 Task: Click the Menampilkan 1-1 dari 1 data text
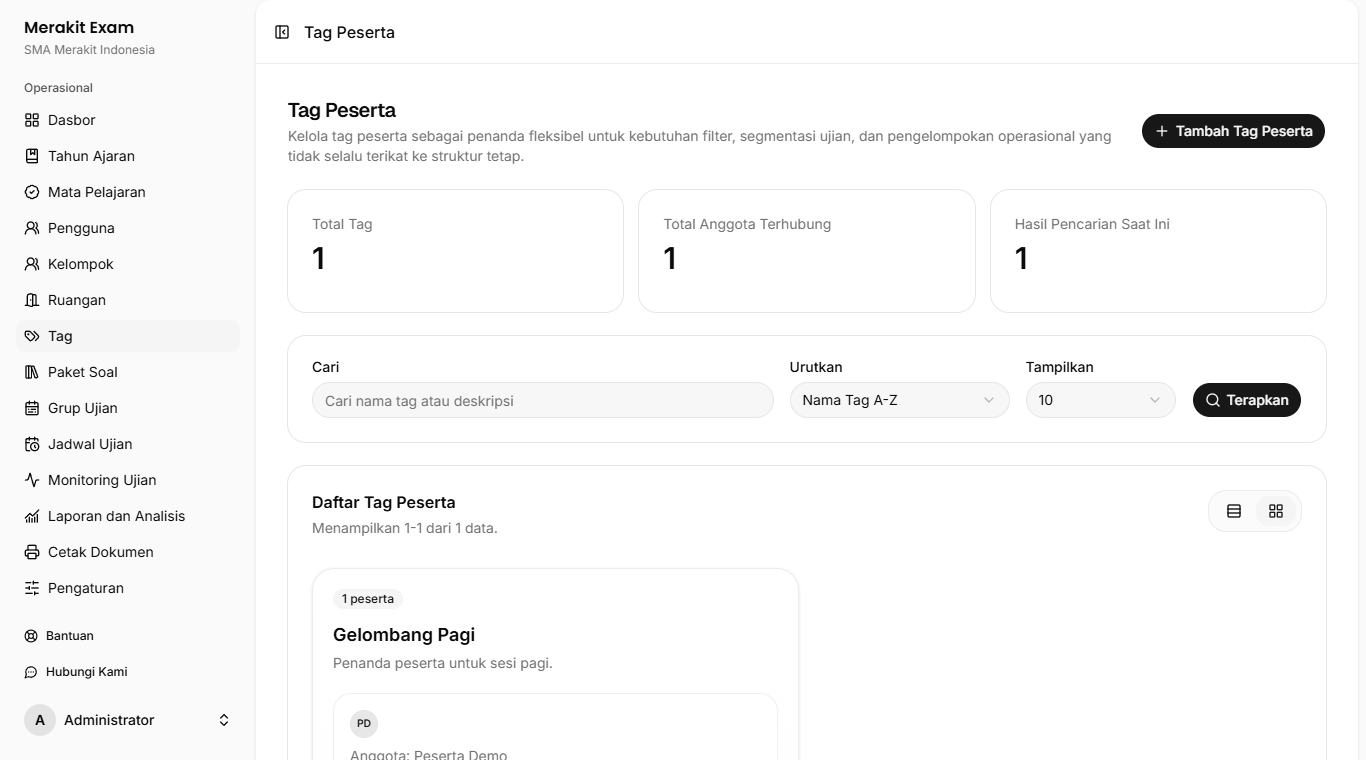(x=405, y=528)
